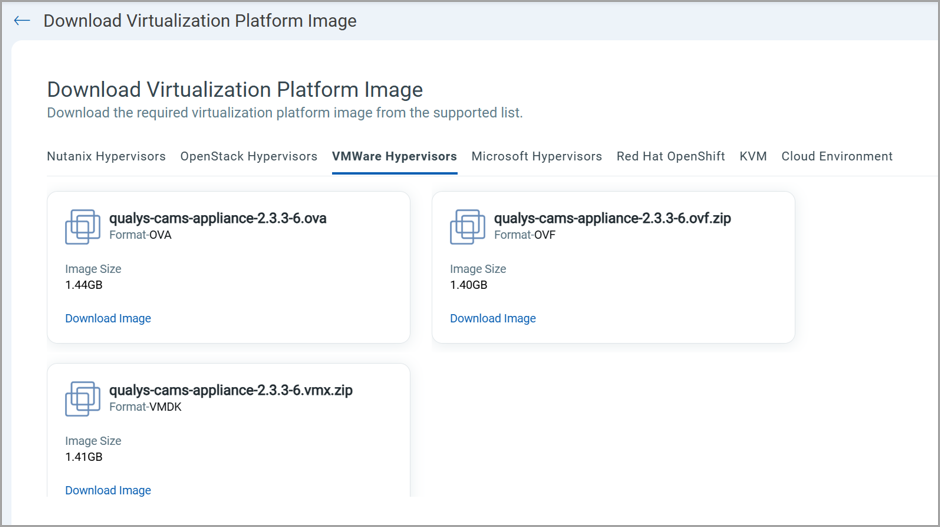The image size is (940, 527).
Task: Click the Format-OVF label
Action: [525, 235]
